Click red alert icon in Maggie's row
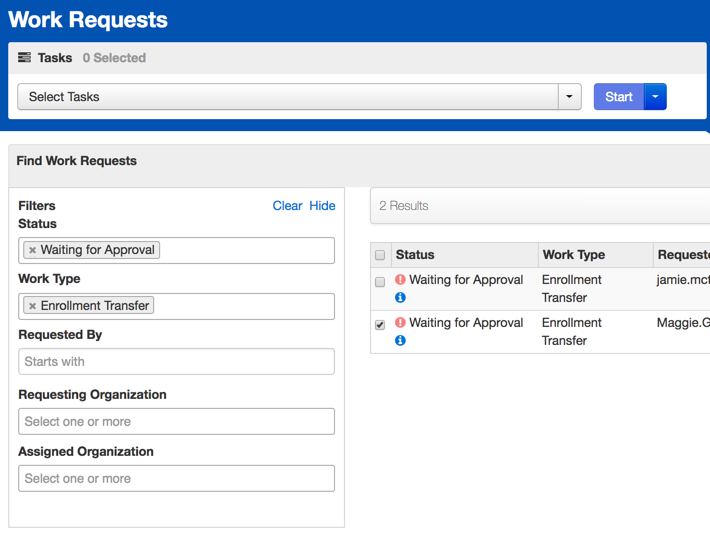The height and width of the screenshot is (540, 710). click(400, 323)
